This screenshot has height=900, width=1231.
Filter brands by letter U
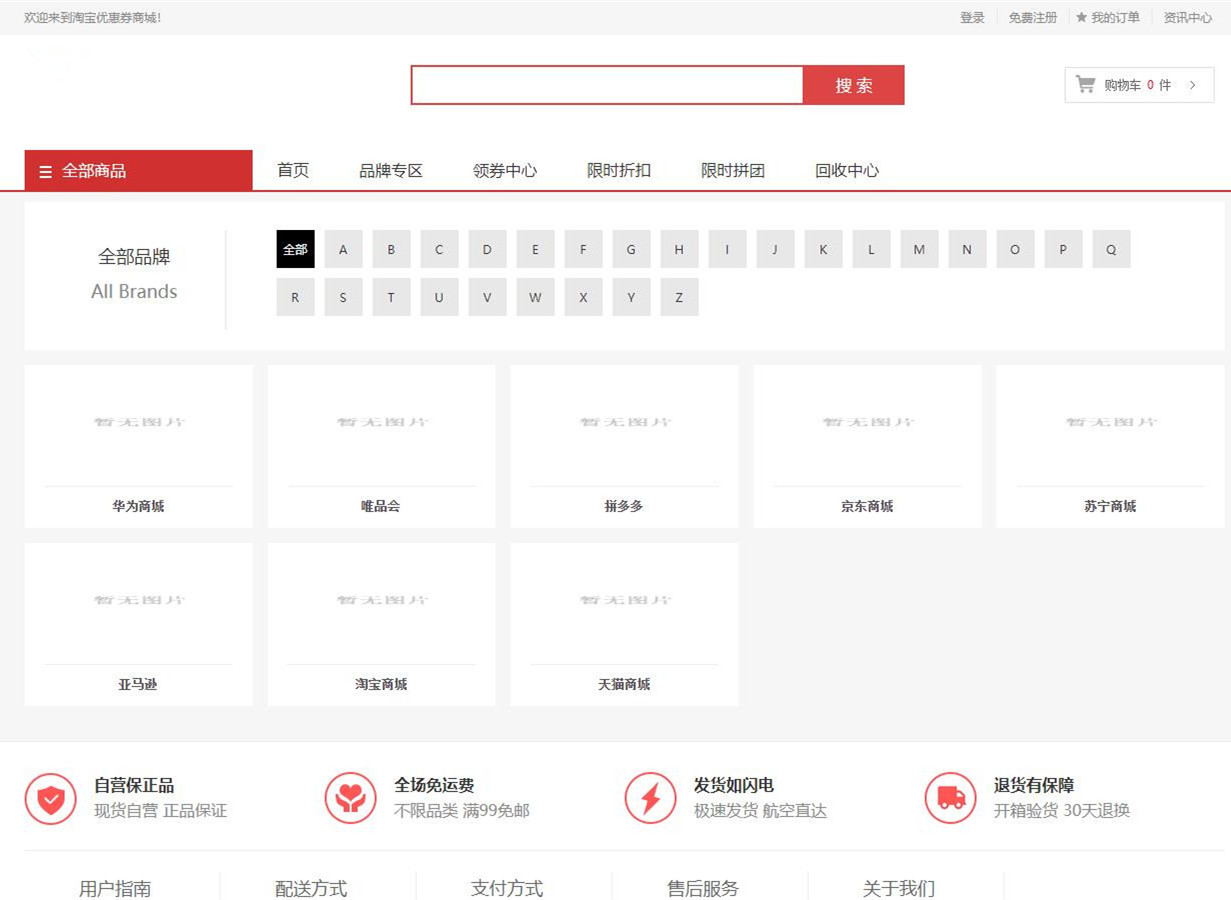click(x=439, y=297)
